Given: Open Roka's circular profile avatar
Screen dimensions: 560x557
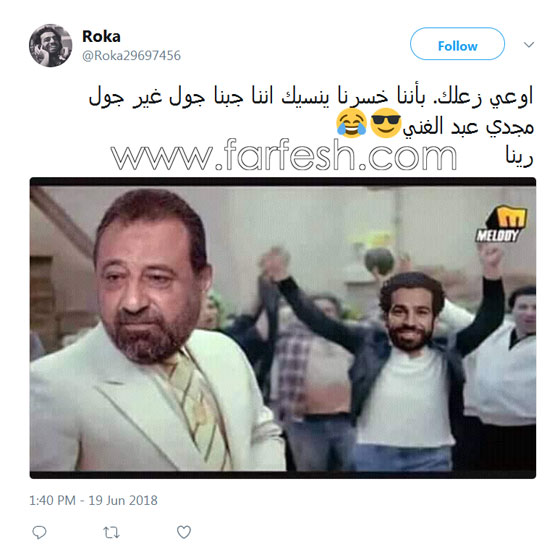Looking at the screenshot, I should [x=51, y=45].
